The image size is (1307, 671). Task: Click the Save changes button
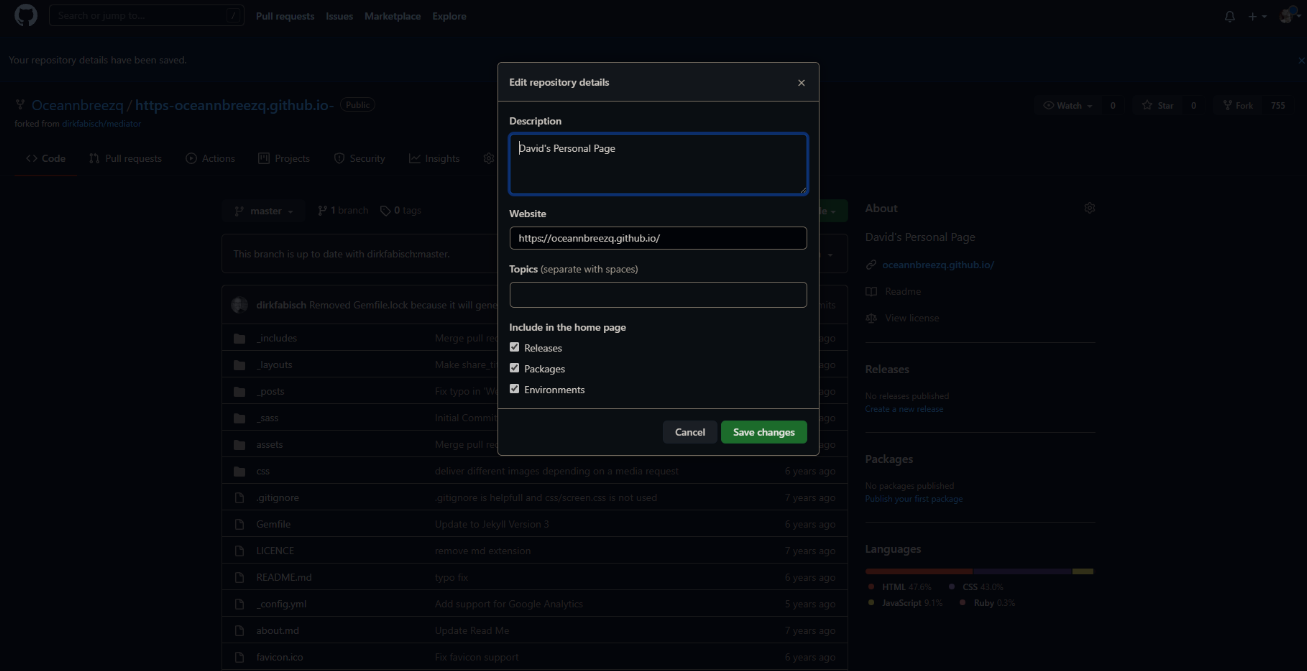(763, 432)
